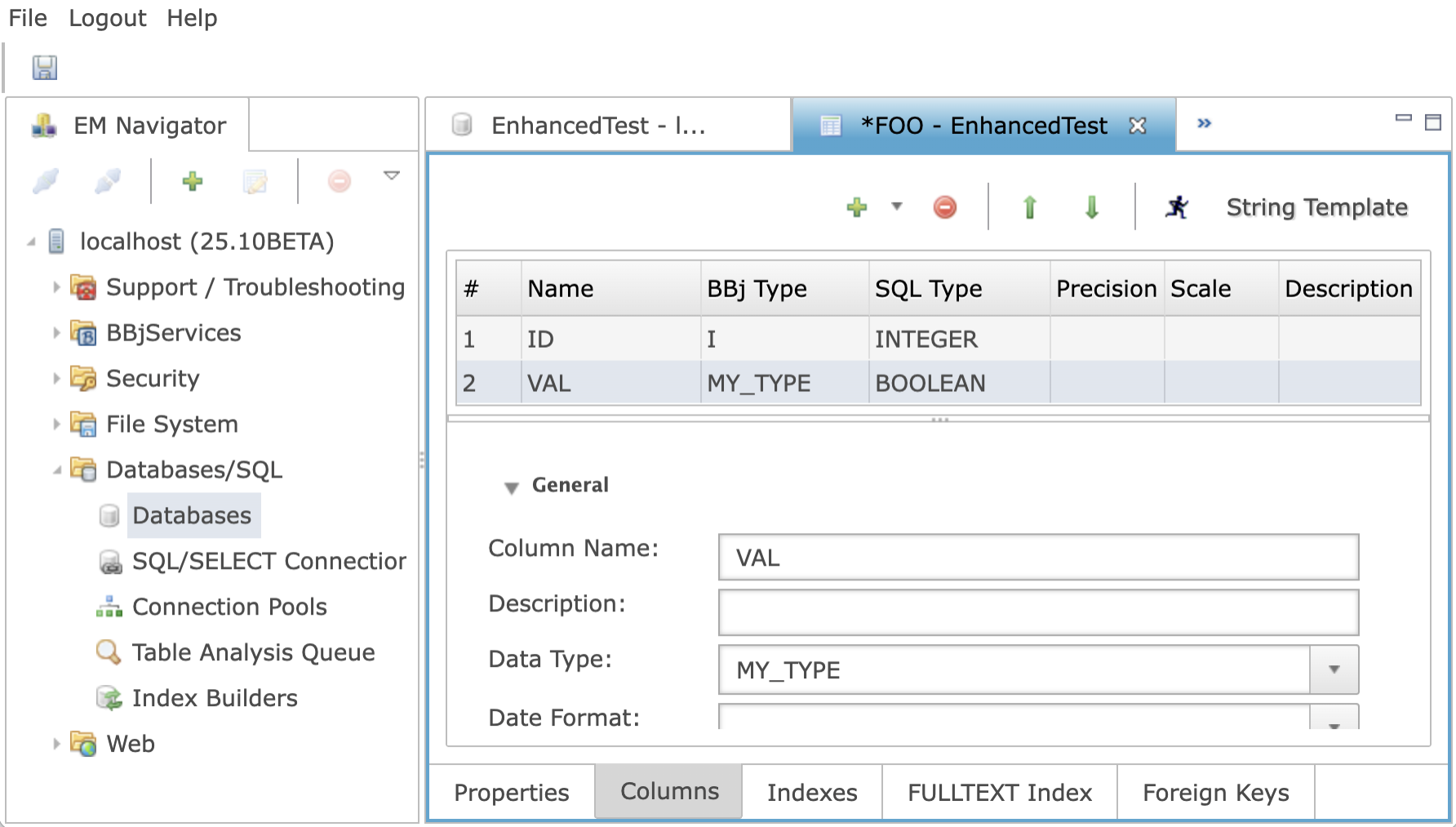Select Connection Pools in navigator

(x=229, y=607)
